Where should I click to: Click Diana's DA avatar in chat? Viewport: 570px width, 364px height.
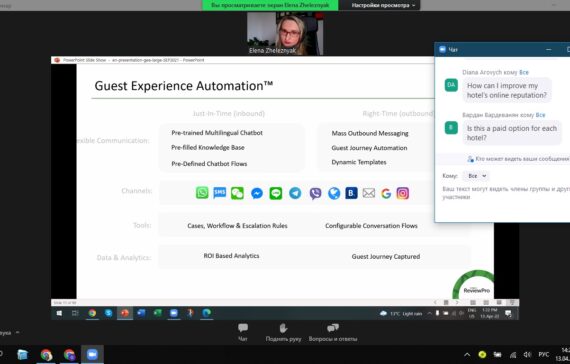pyautogui.click(x=451, y=85)
